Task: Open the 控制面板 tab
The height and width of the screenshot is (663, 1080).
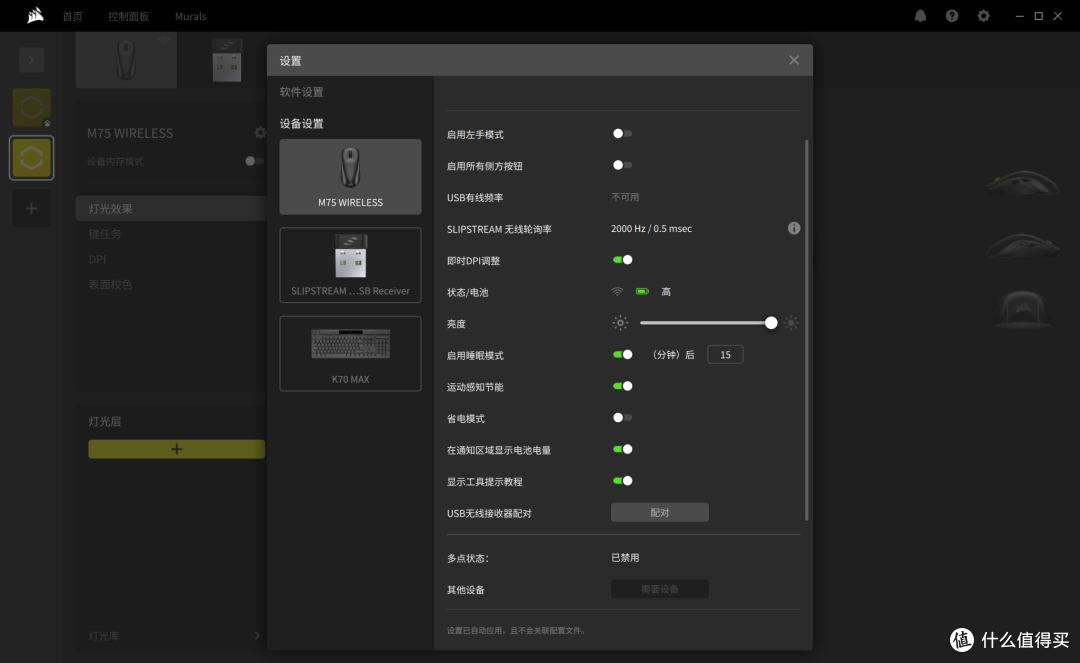Action: [x=128, y=16]
